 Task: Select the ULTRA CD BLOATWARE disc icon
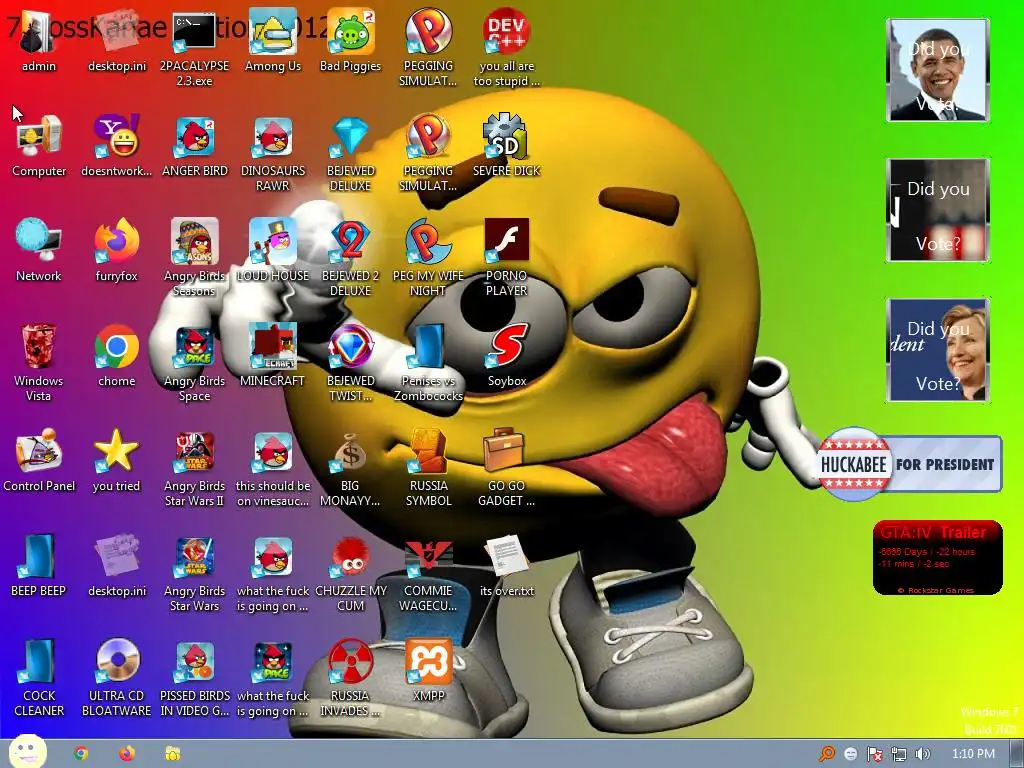pos(116,661)
